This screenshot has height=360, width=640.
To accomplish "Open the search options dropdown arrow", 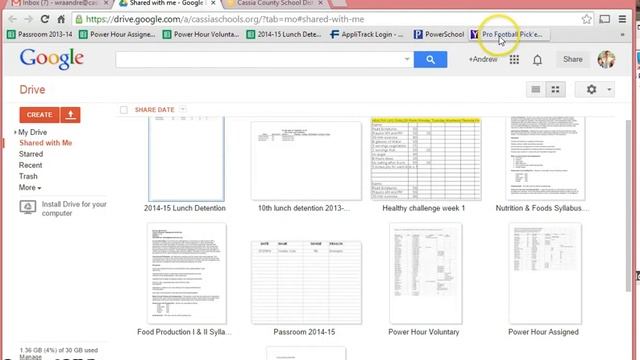I will click(407, 59).
